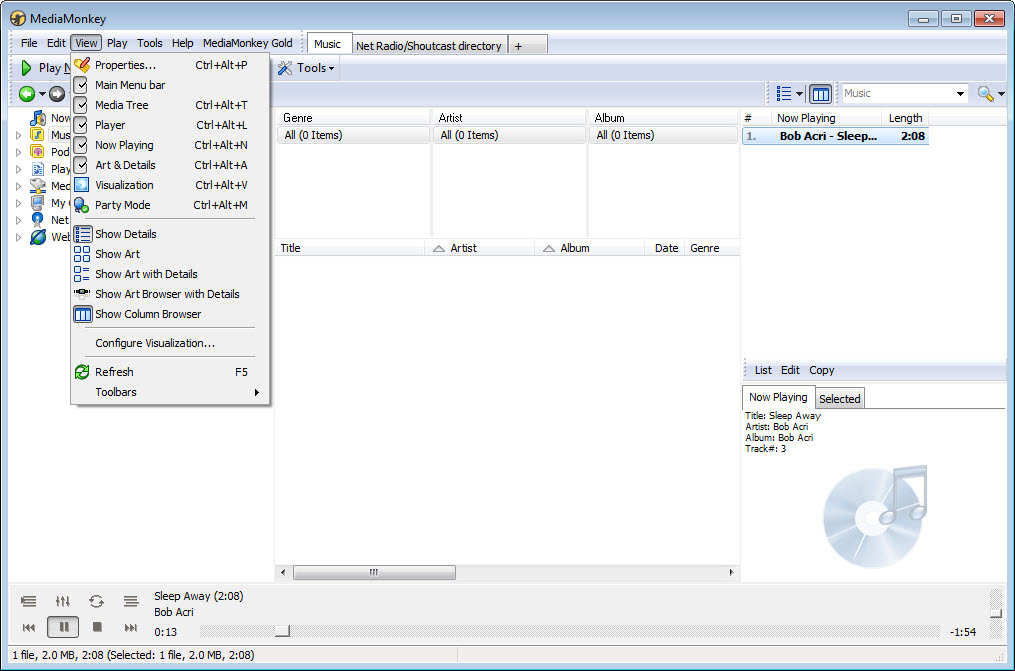
Task: Expand the Music tree node arrow
Action: click(19, 135)
